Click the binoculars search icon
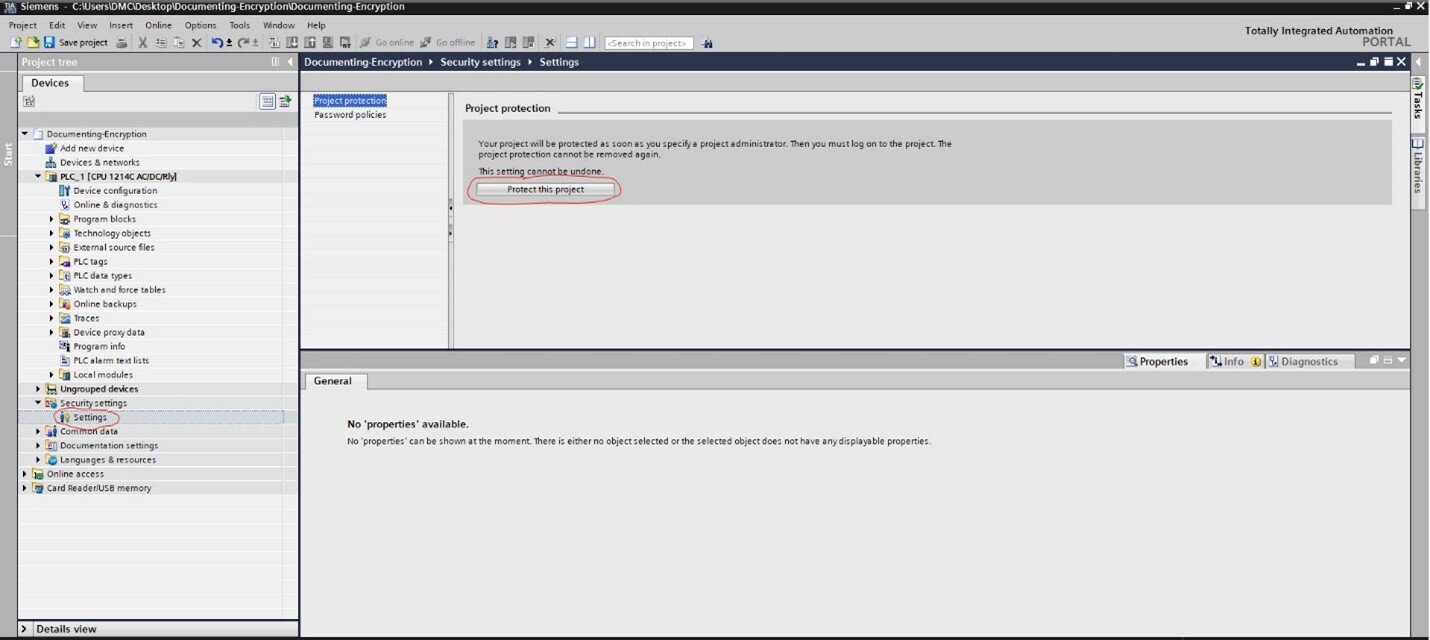The image size is (1430, 640). 706,43
